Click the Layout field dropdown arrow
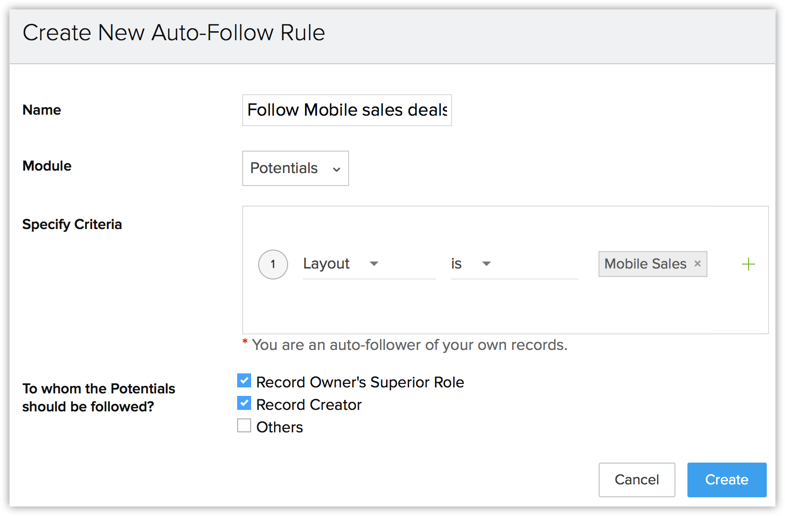The image size is (785, 516). coord(374,264)
